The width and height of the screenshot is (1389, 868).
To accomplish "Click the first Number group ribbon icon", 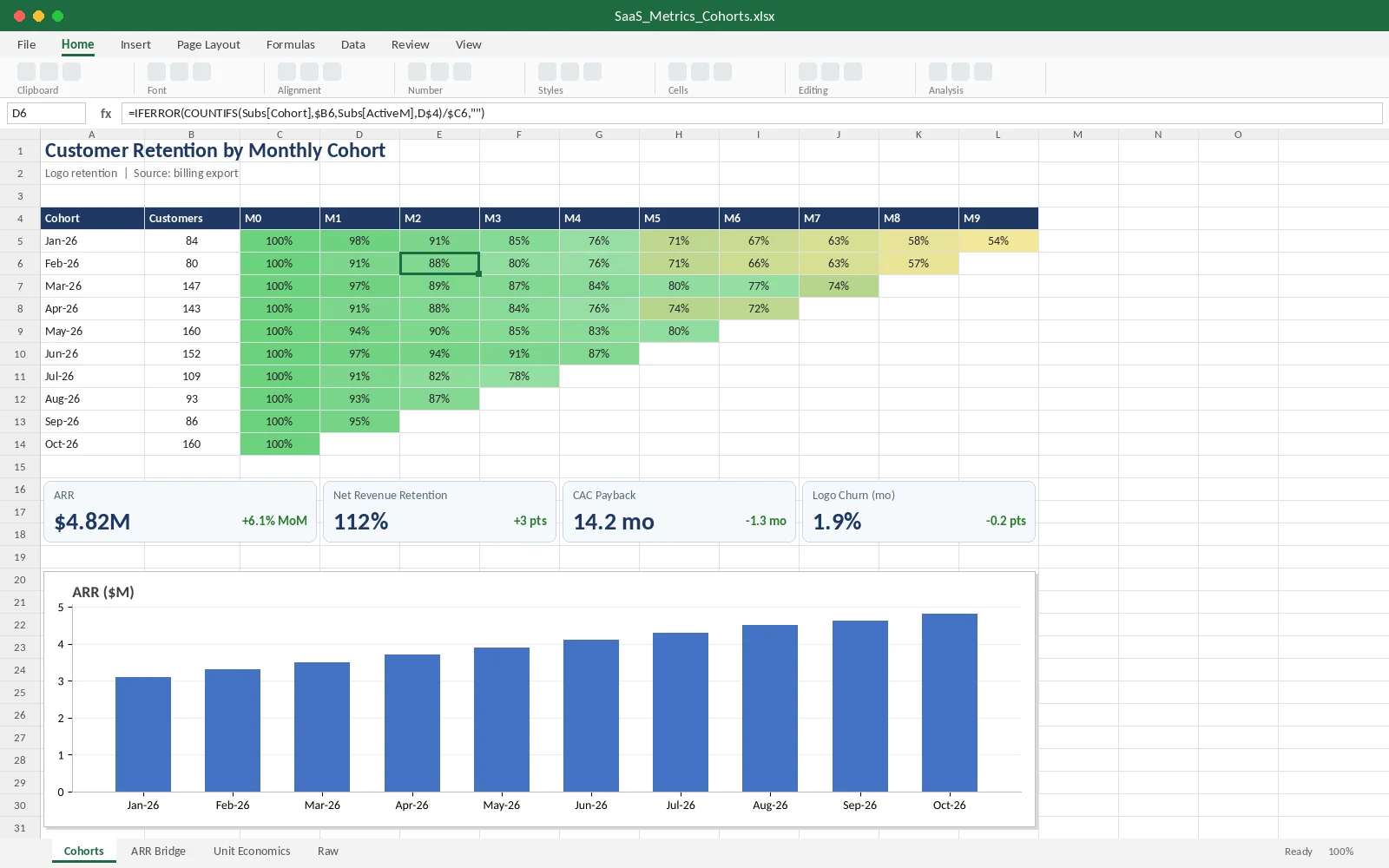I will point(418,72).
